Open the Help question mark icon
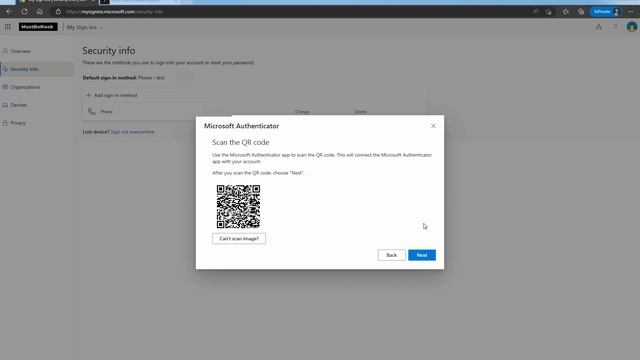Screen dimensions: 640x360 (x=615, y=27)
